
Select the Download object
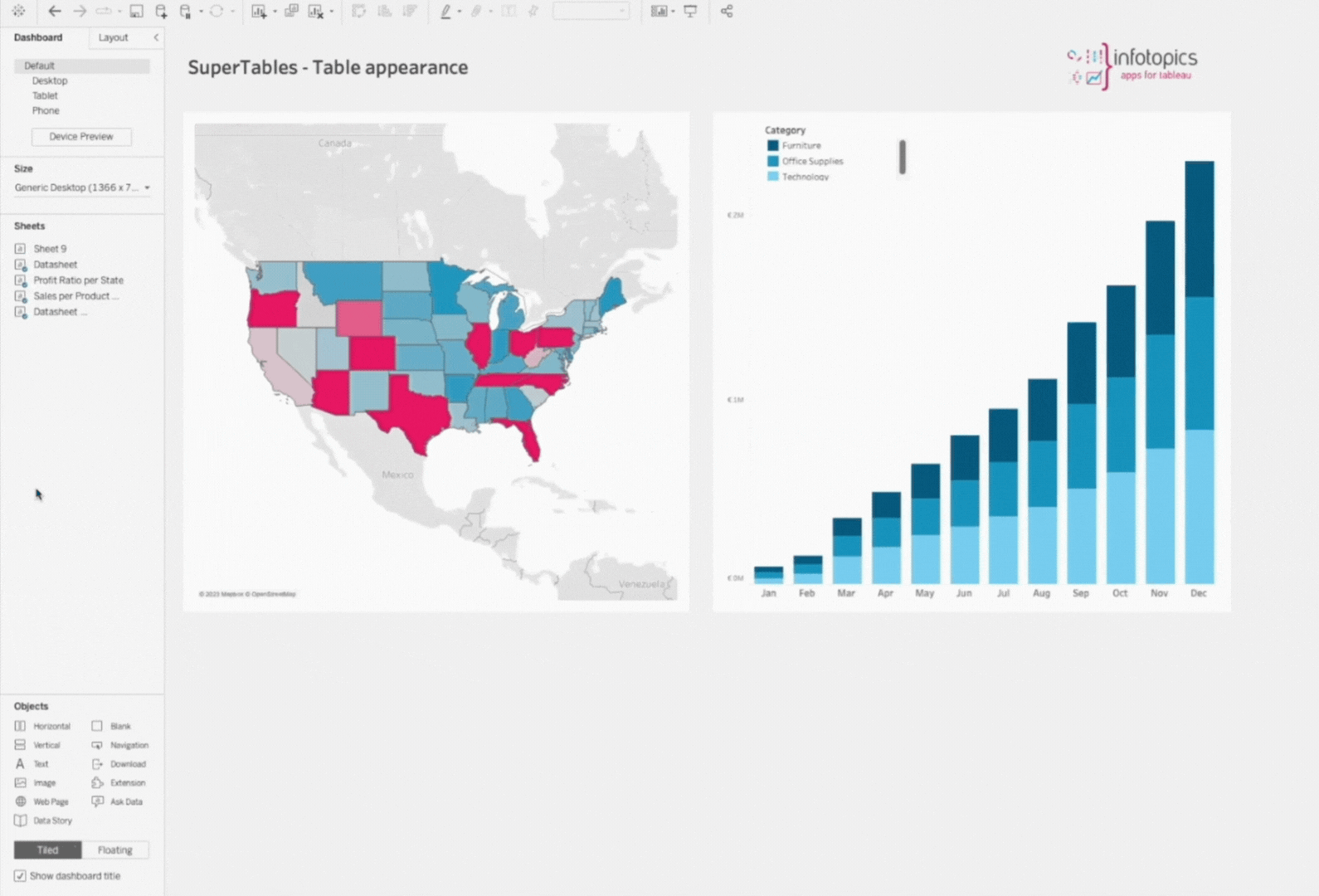(x=119, y=764)
